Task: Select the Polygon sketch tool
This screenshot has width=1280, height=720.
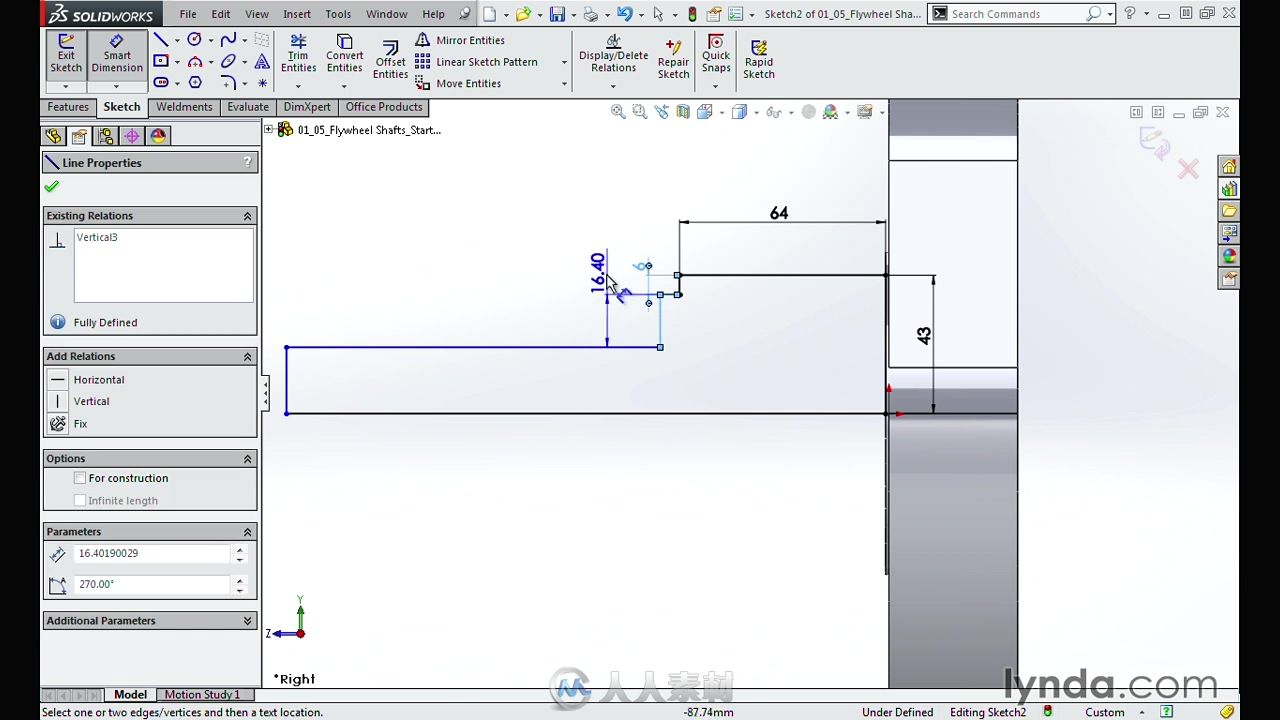Action: (x=195, y=83)
